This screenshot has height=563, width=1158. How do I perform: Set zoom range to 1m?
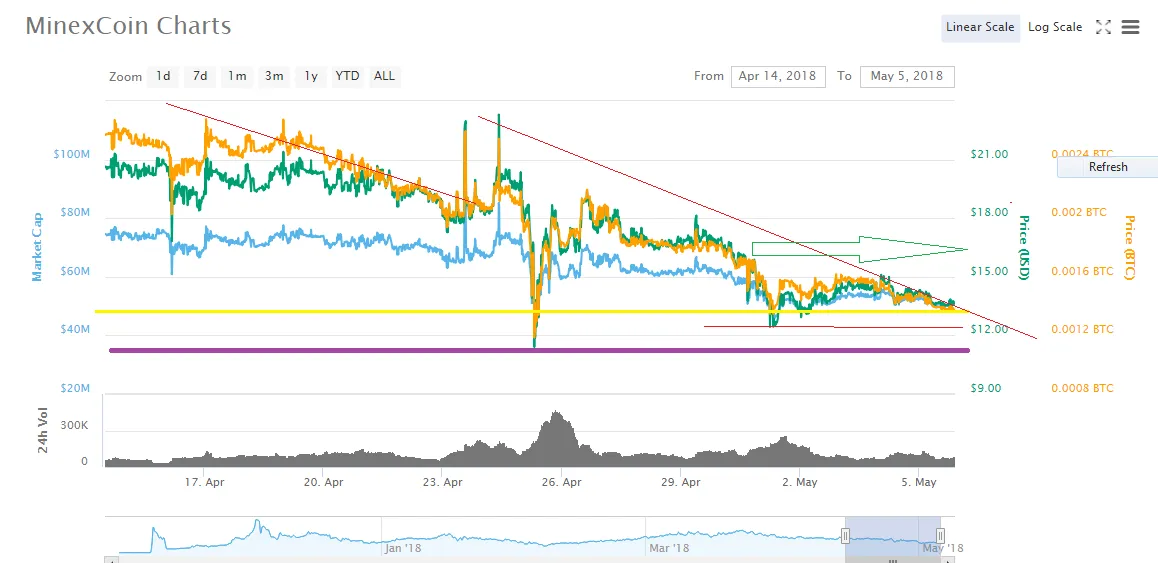click(236, 76)
